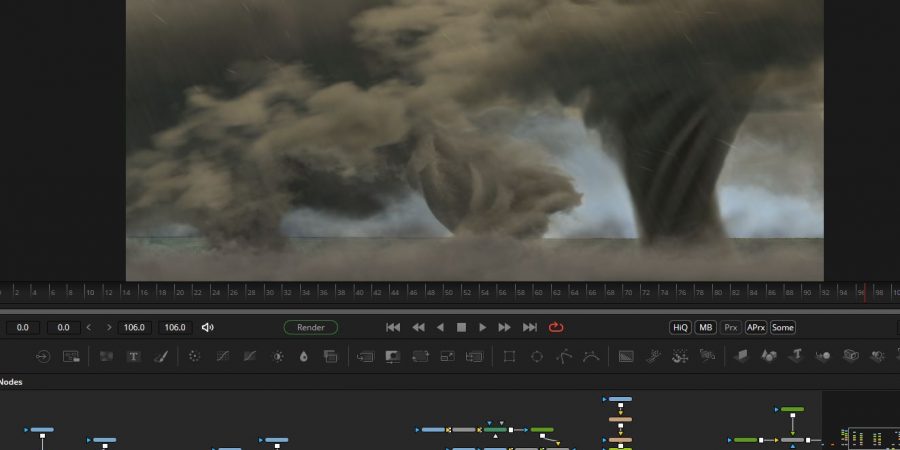This screenshot has height=450, width=900.
Task: Toggle APrx auto proxy mode
Action: click(756, 327)
